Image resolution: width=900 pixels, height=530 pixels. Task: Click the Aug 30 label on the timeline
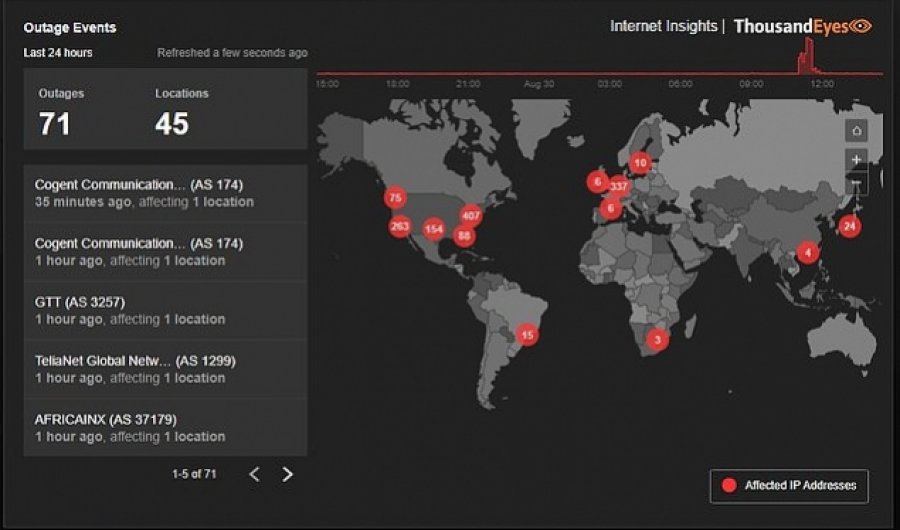[x=538, y=84]
